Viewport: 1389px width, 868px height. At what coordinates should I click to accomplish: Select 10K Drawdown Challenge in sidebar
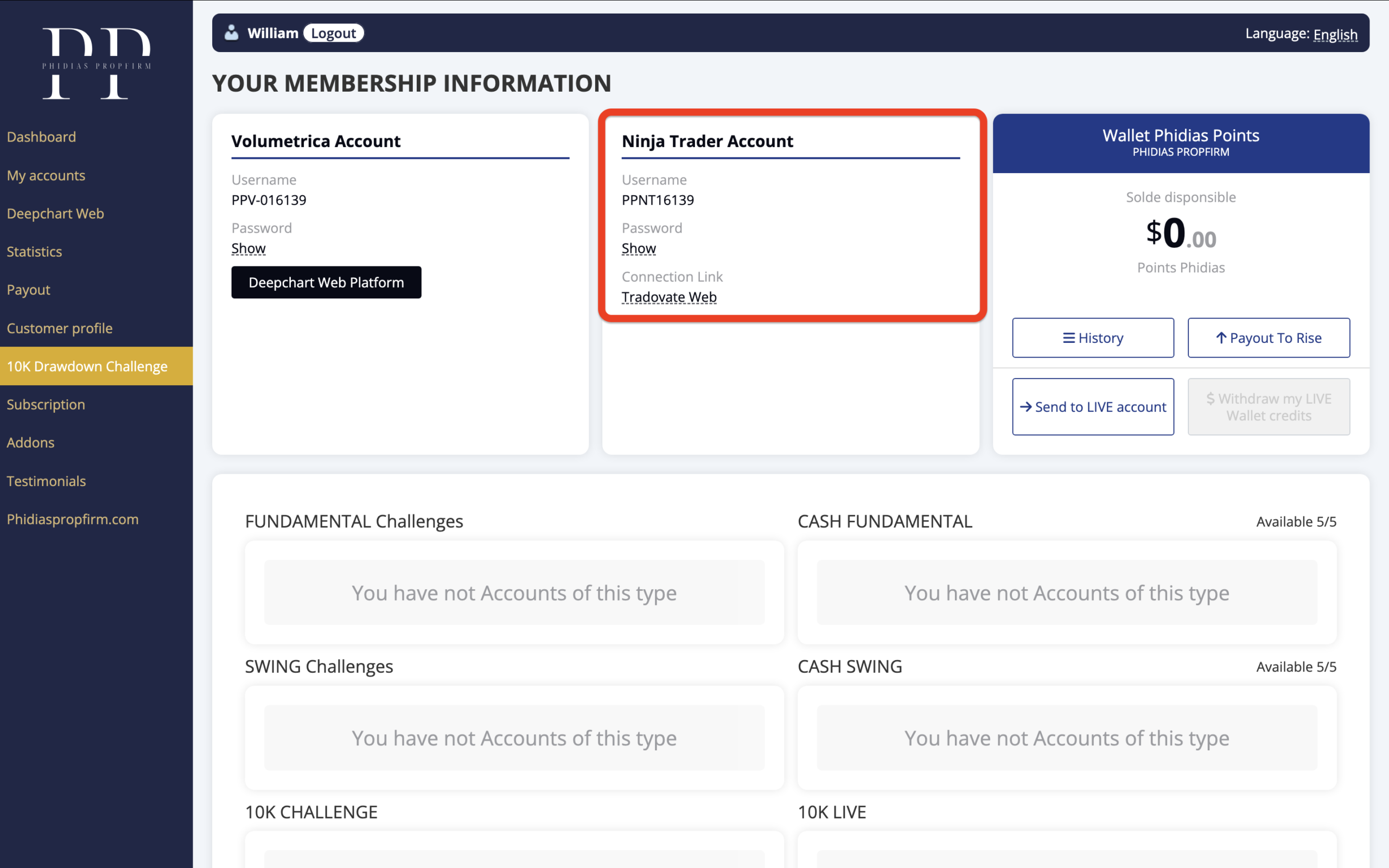[x=97, y=366]
